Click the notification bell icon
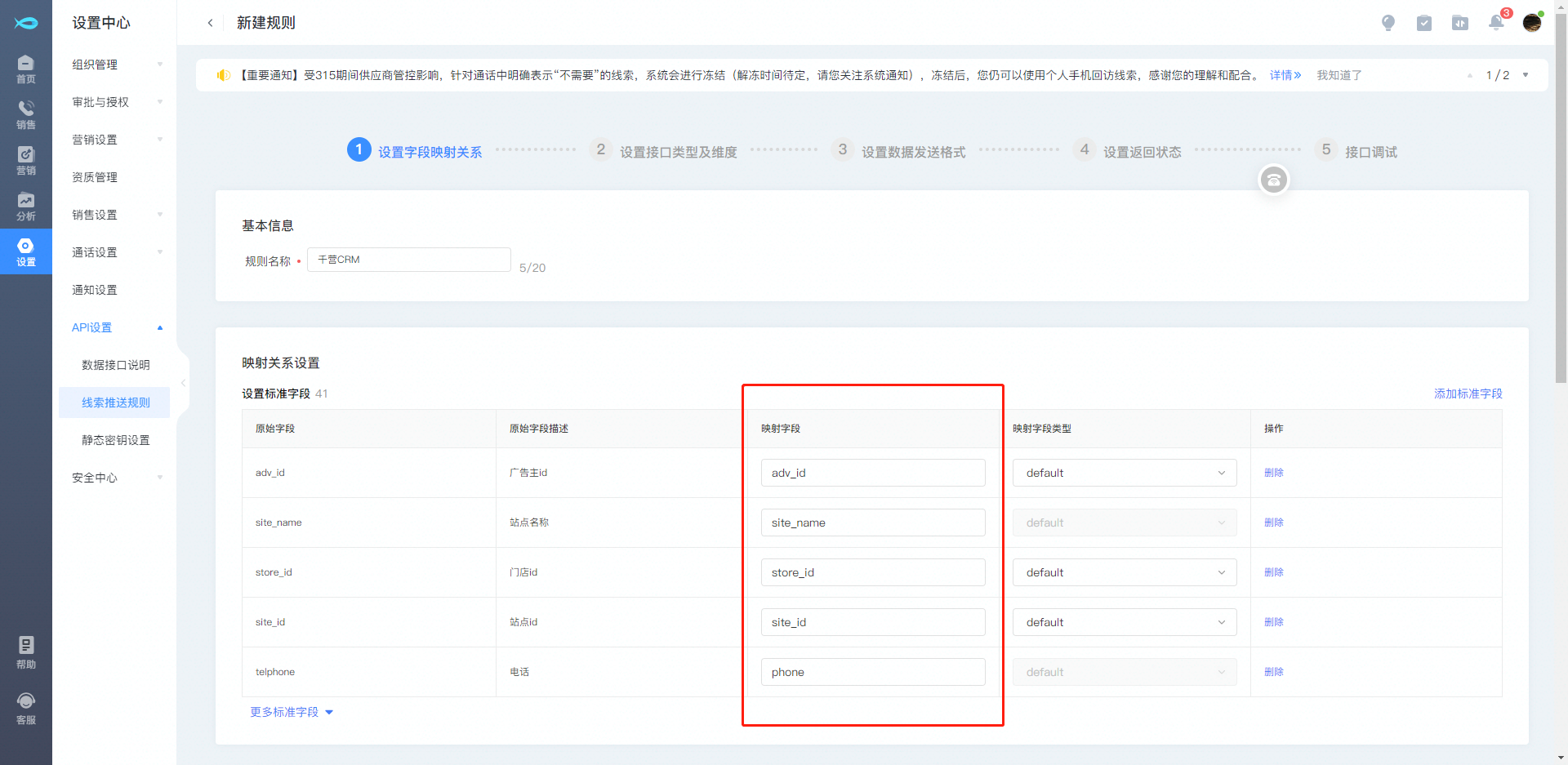 pyautogui.click(x=1496, y=23)
